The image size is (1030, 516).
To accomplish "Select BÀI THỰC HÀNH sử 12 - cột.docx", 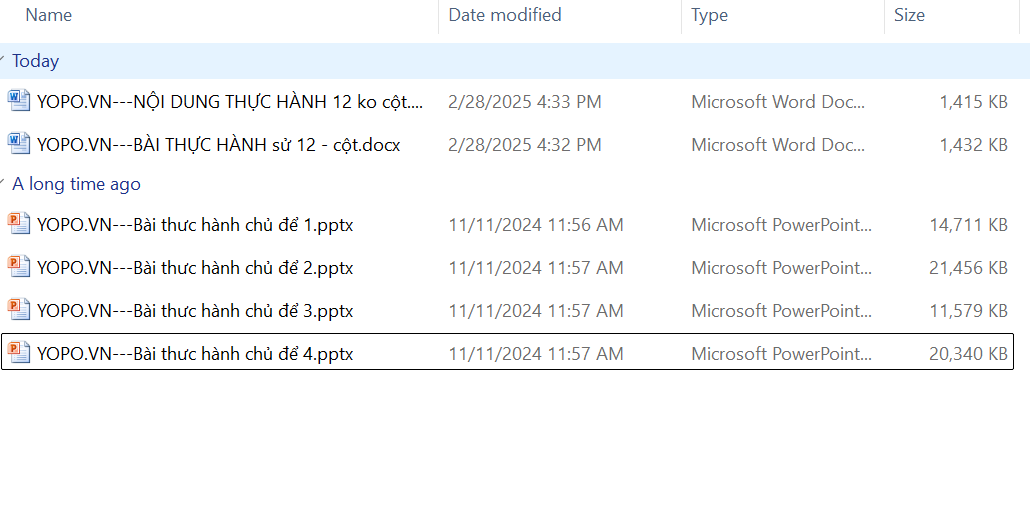I will pyautogui.click(x=218, y=144).
